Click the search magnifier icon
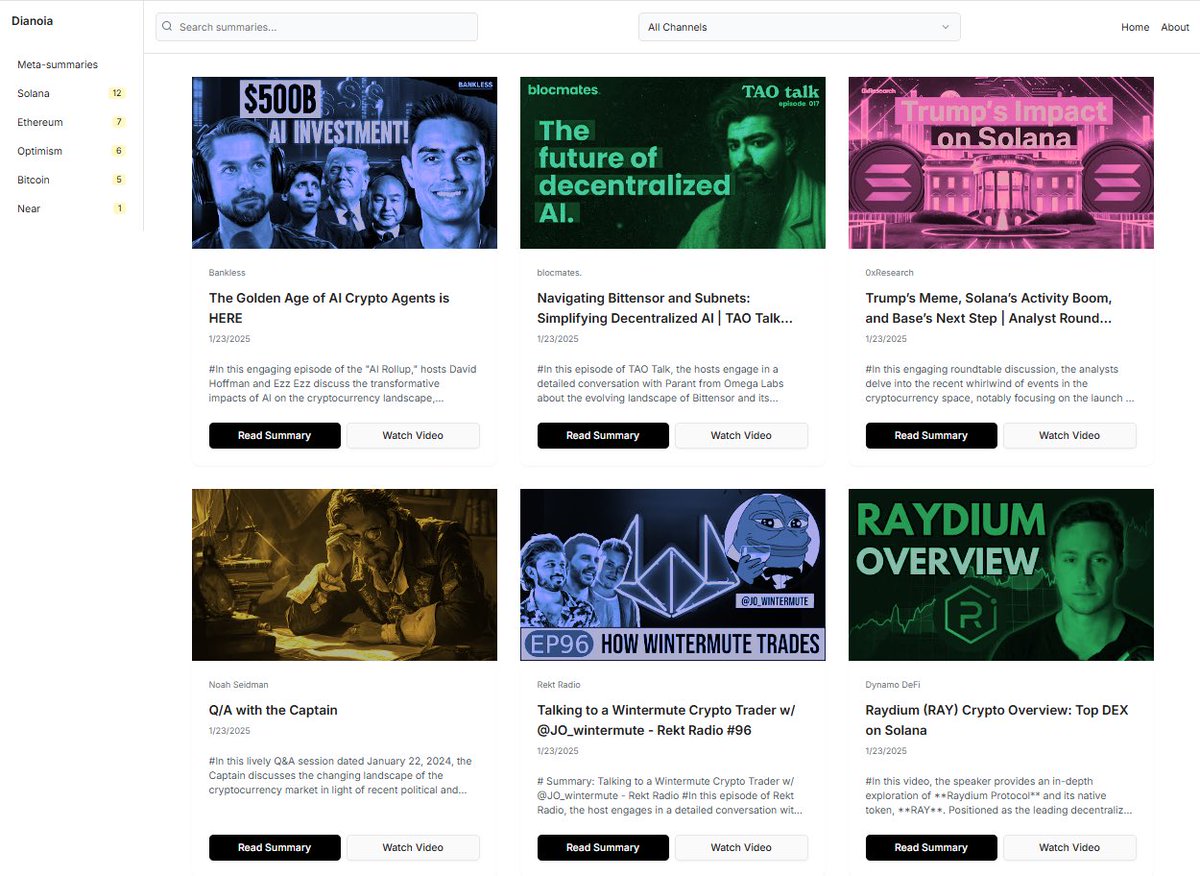 coord(167,27)
